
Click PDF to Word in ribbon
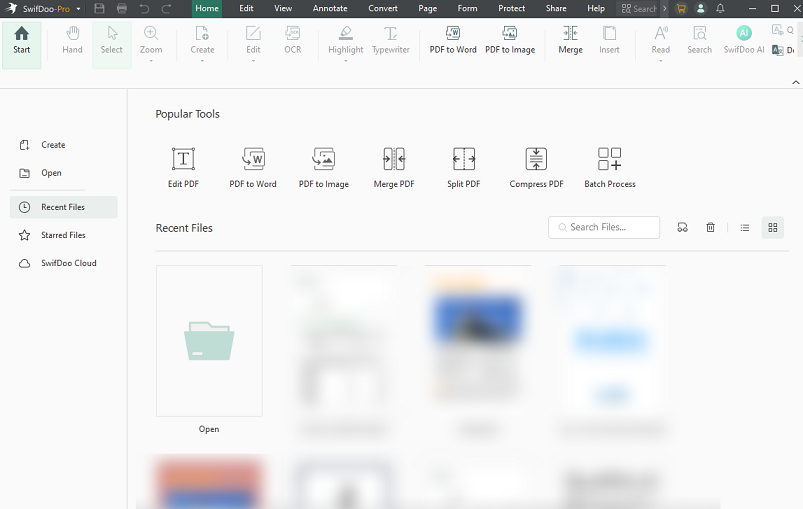pyautogui.click(x=453, y=40)
